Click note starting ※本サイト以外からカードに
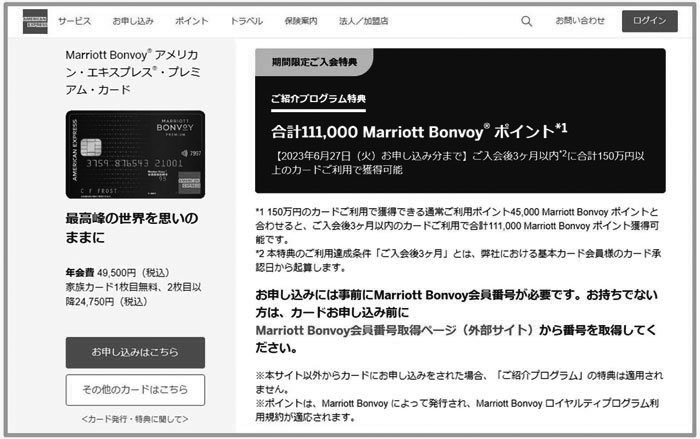 pos(459,382)
